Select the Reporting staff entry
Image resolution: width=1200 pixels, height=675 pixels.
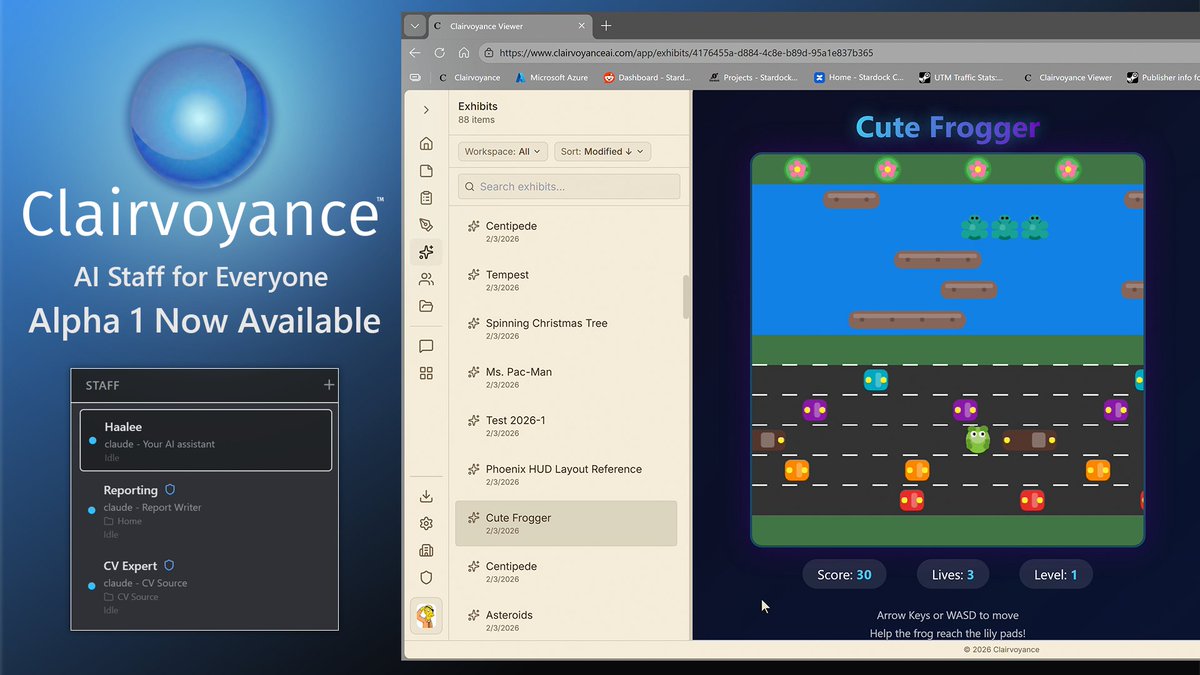(x=205, y=510)
